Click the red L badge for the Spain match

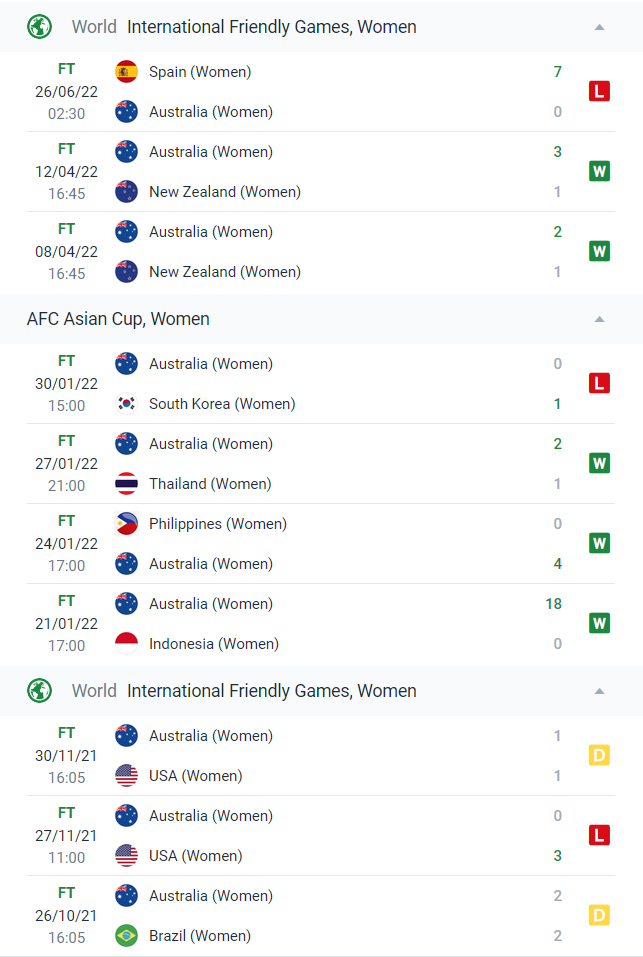point(599,91)
